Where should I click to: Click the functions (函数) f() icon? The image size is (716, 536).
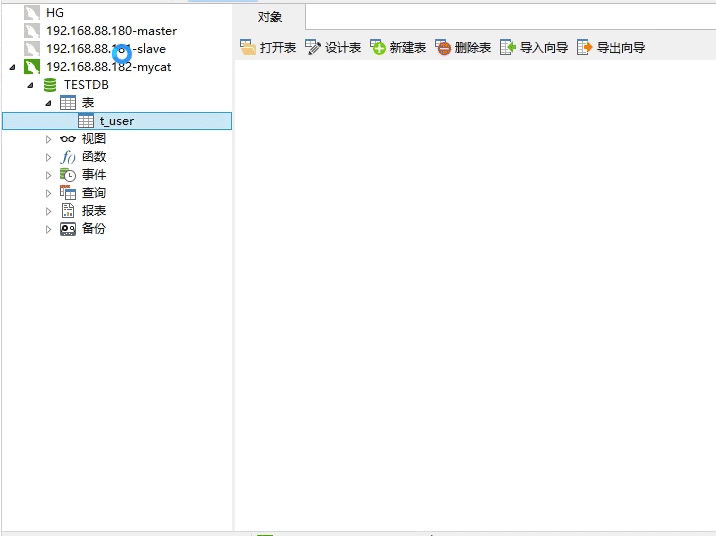(x=68, y=157)
